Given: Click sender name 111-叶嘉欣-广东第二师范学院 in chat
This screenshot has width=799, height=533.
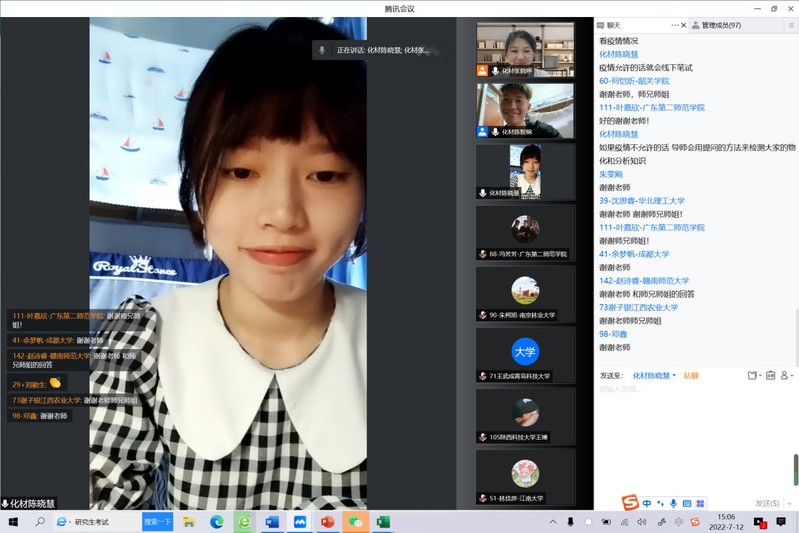Looking at the screenshot, I should (x=651, y=107).
